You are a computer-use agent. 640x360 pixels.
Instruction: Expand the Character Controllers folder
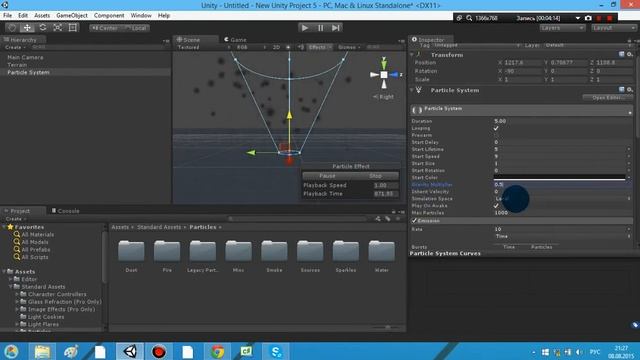17,294
